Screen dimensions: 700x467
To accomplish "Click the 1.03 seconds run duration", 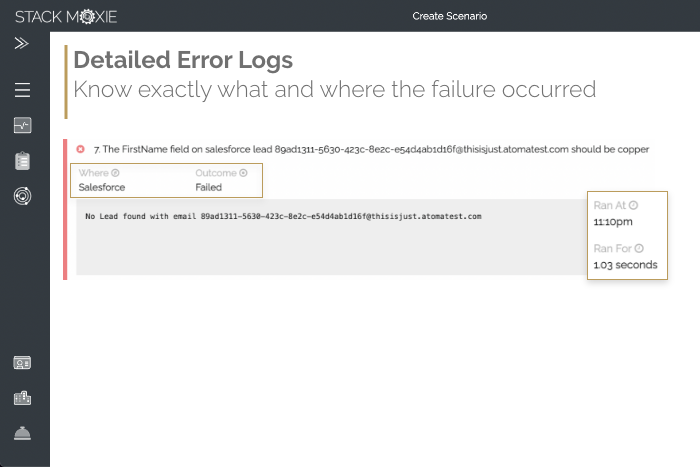I will click(x=625, y=265).
